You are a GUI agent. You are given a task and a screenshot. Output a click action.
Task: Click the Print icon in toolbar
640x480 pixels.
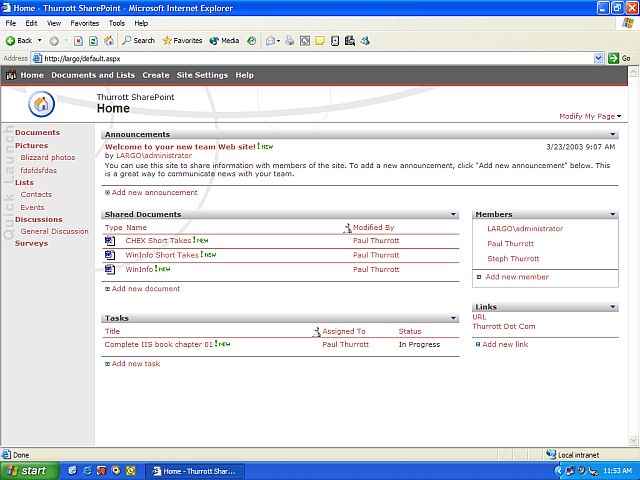click(x=288, y=41)
